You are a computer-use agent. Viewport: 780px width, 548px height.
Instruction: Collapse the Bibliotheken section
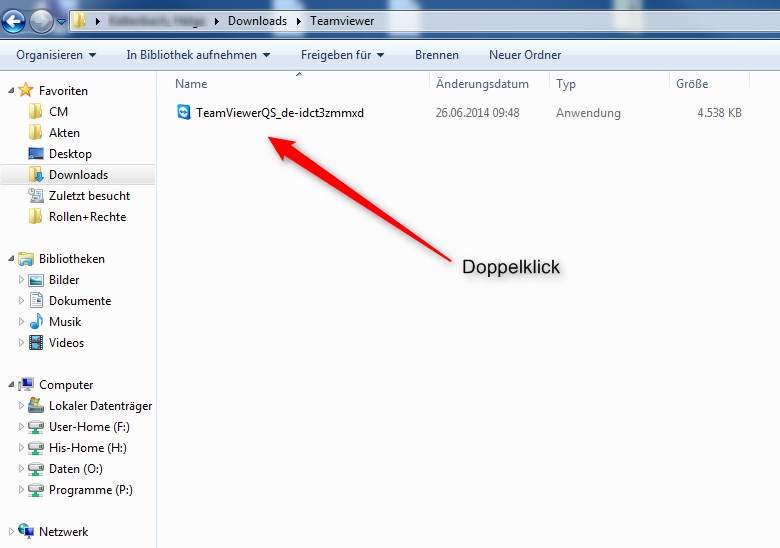(x=11, y=259)
